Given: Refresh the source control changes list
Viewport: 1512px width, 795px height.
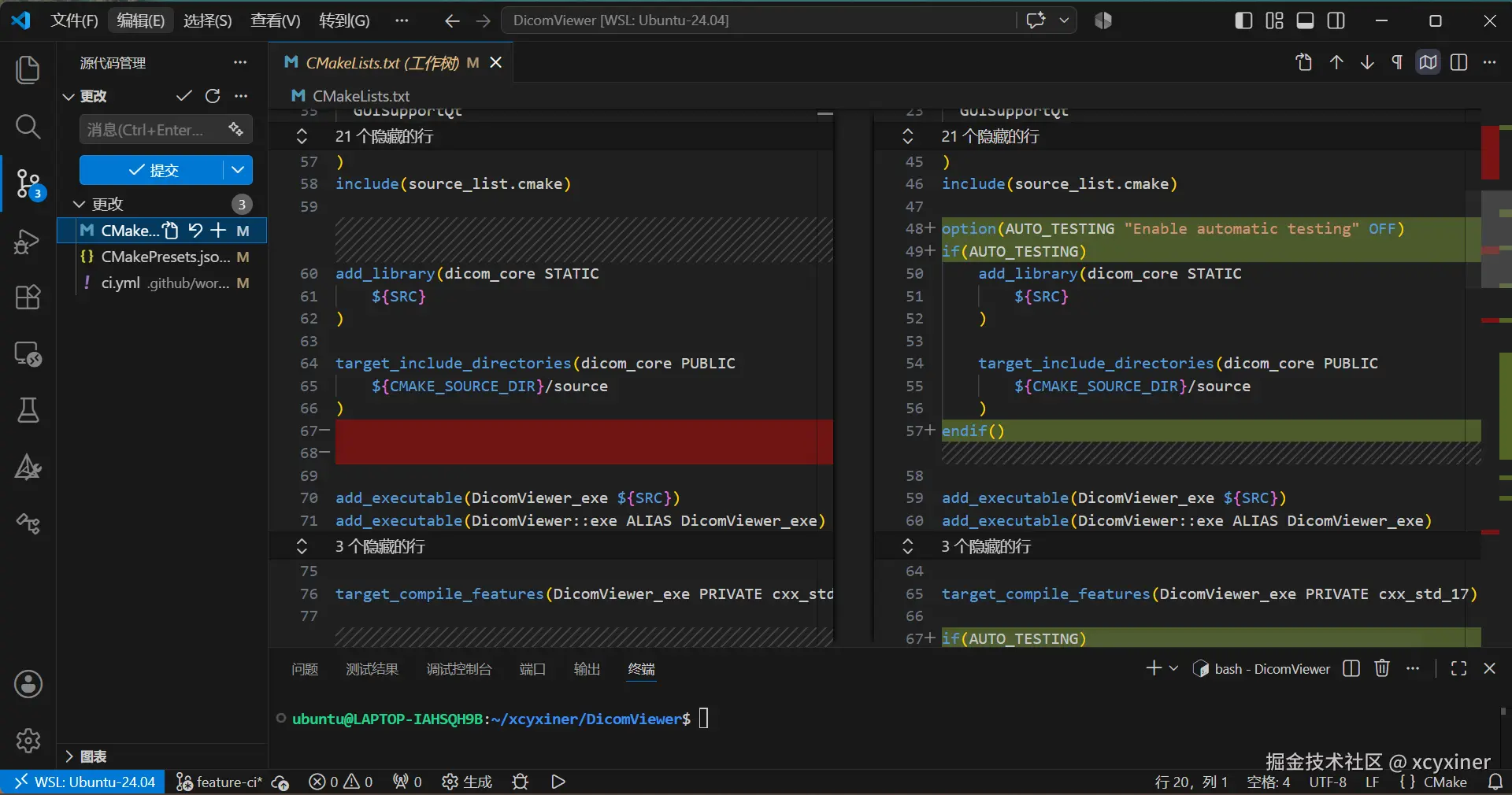Looking at the screenshot, I should [213, 96].
